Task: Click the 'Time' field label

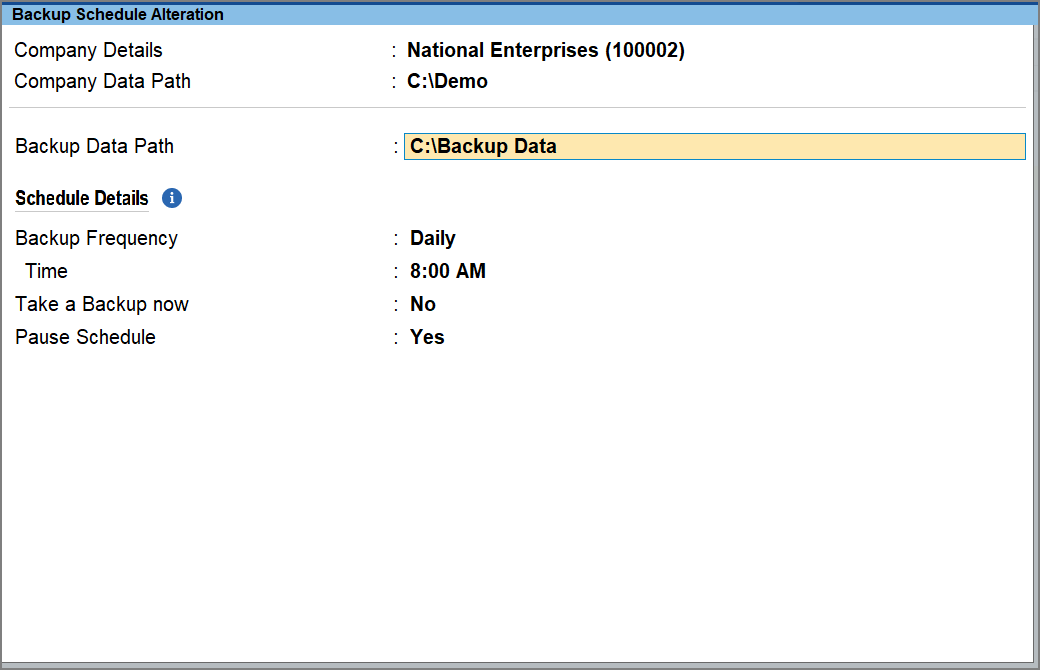Action: [x=46, y=271]
